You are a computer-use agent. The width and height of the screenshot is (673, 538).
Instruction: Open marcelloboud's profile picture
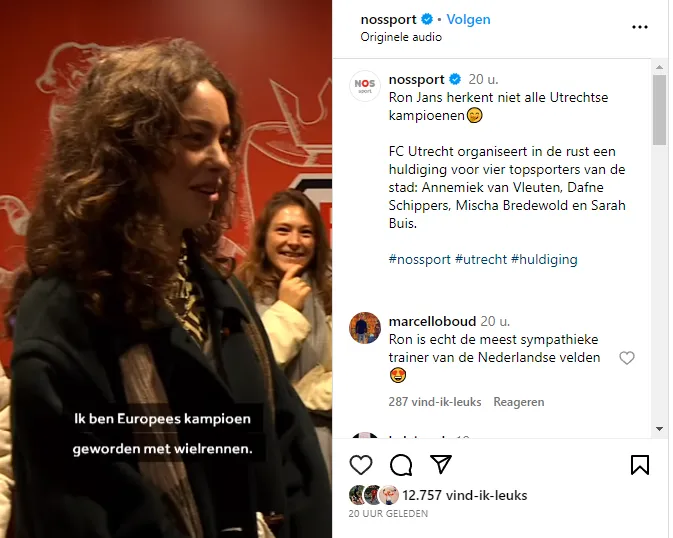pyautogui.click(x=365, y=328)
